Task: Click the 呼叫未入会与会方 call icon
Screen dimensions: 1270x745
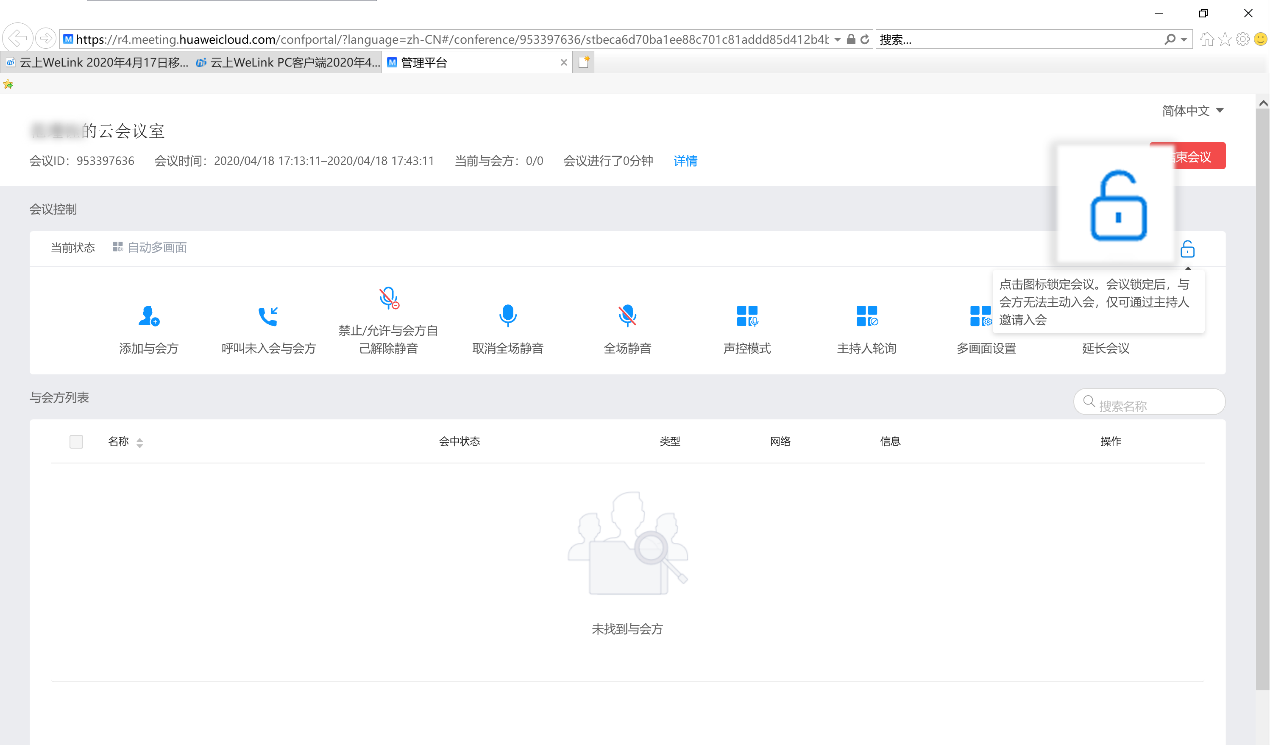Action: pyautogui.click(x=268, y=317)
